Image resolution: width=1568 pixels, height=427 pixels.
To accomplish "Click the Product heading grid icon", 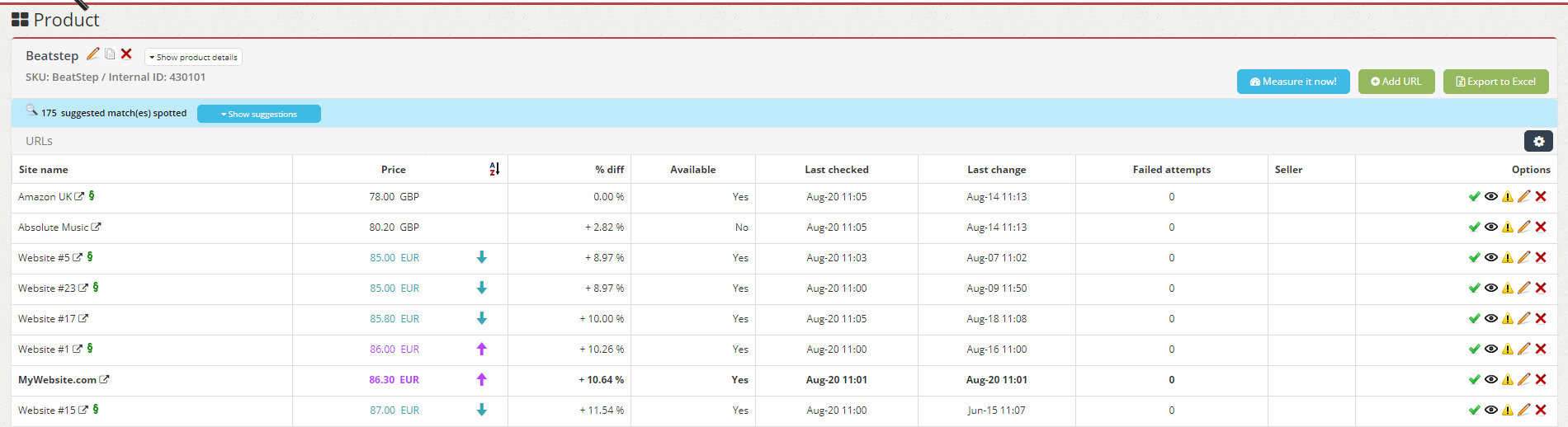I will point(20,20).
